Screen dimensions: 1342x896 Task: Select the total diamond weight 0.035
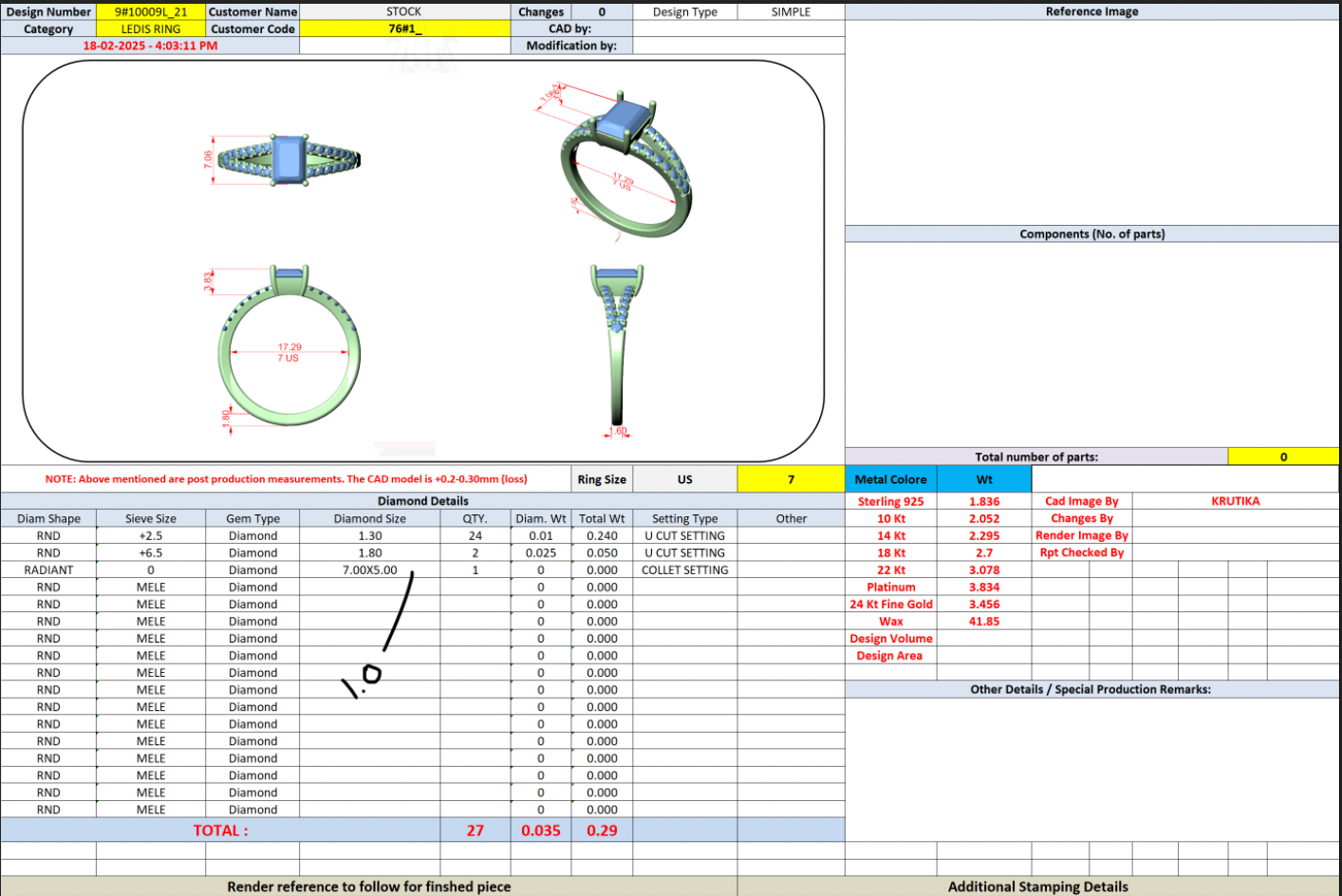[x=541, y=831]
